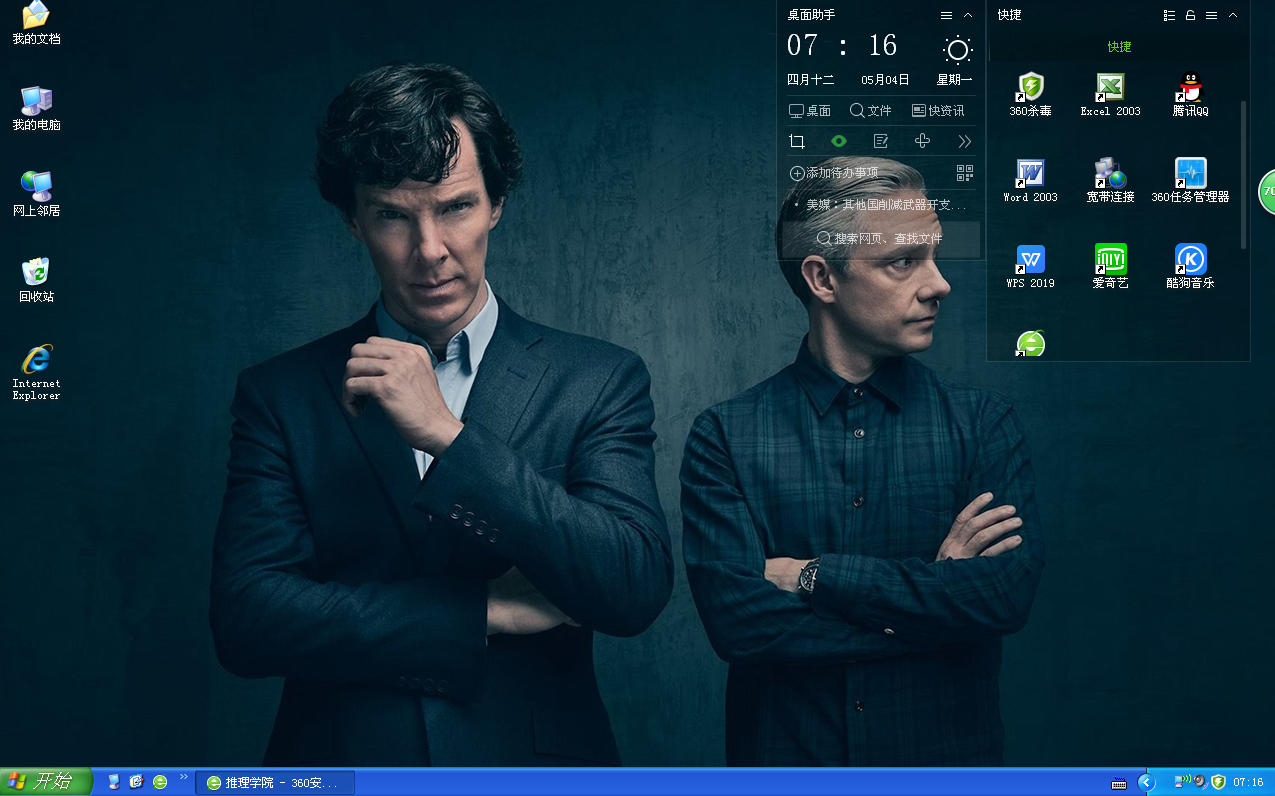
Task: Open the 回收站 recycle bin
Action: pyautogui.click(x=36, y=280)
